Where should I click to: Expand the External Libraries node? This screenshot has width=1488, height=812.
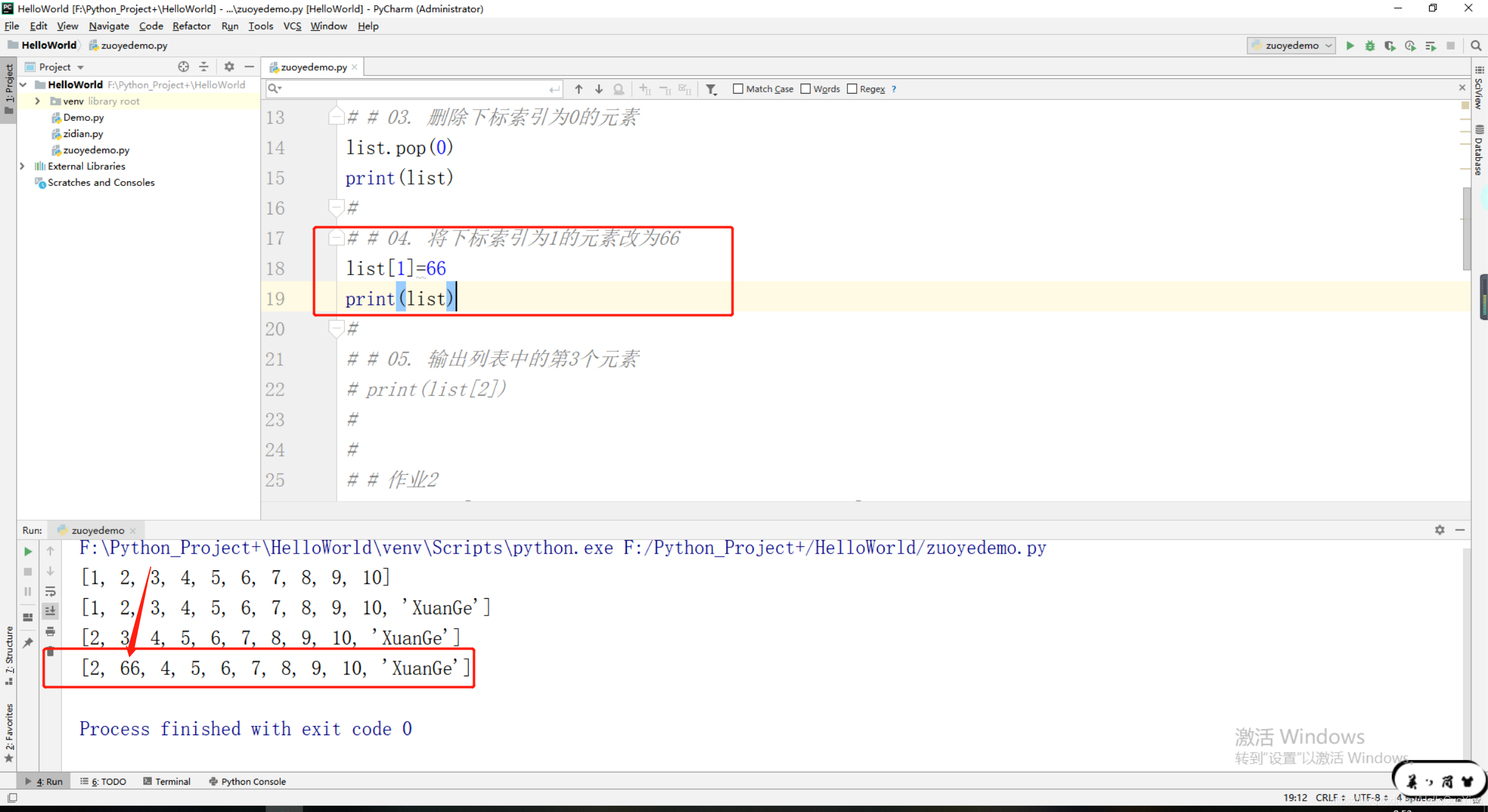click(22, 165)
